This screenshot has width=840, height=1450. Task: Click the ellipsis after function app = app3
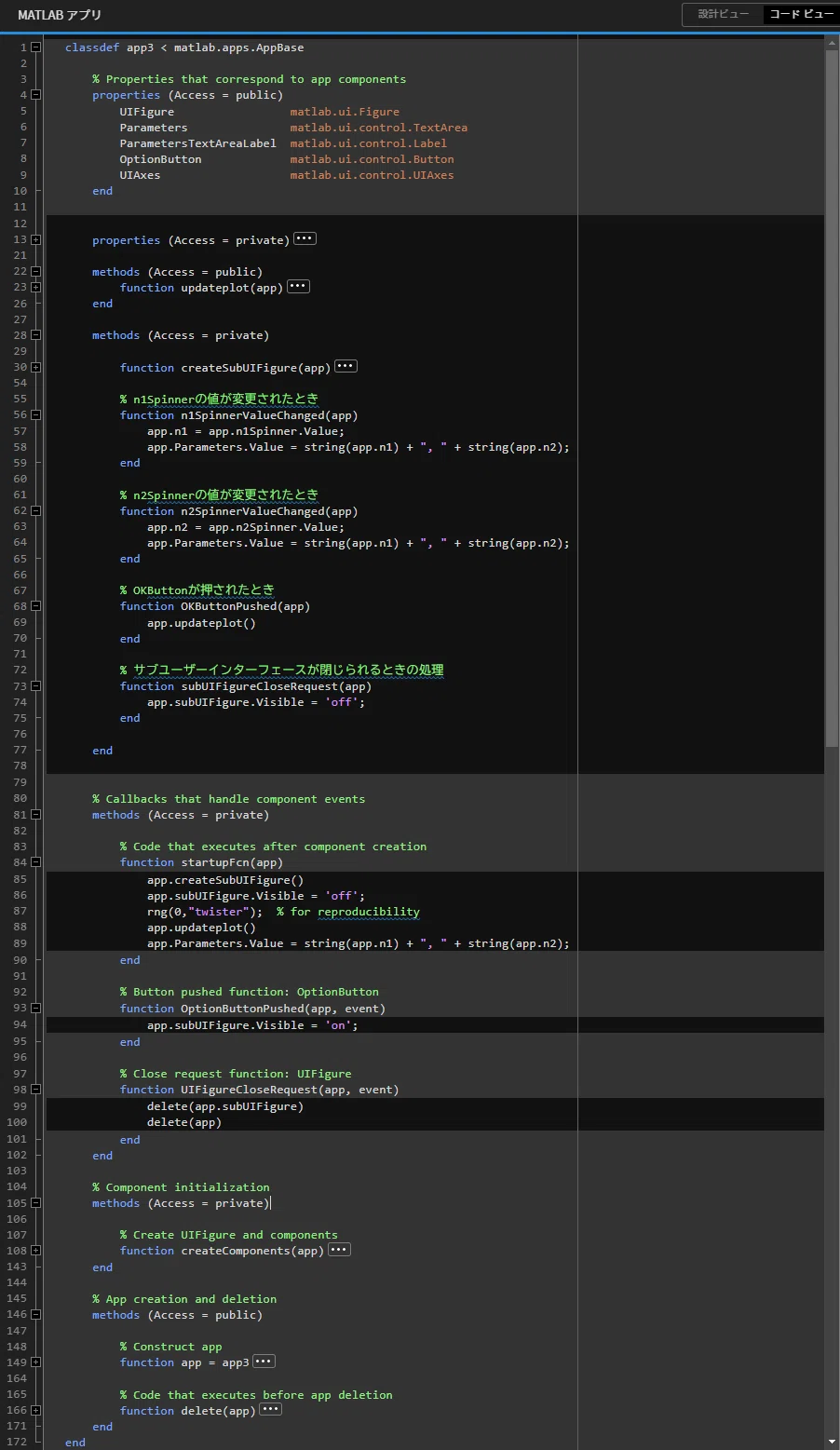pos(264,1361)
